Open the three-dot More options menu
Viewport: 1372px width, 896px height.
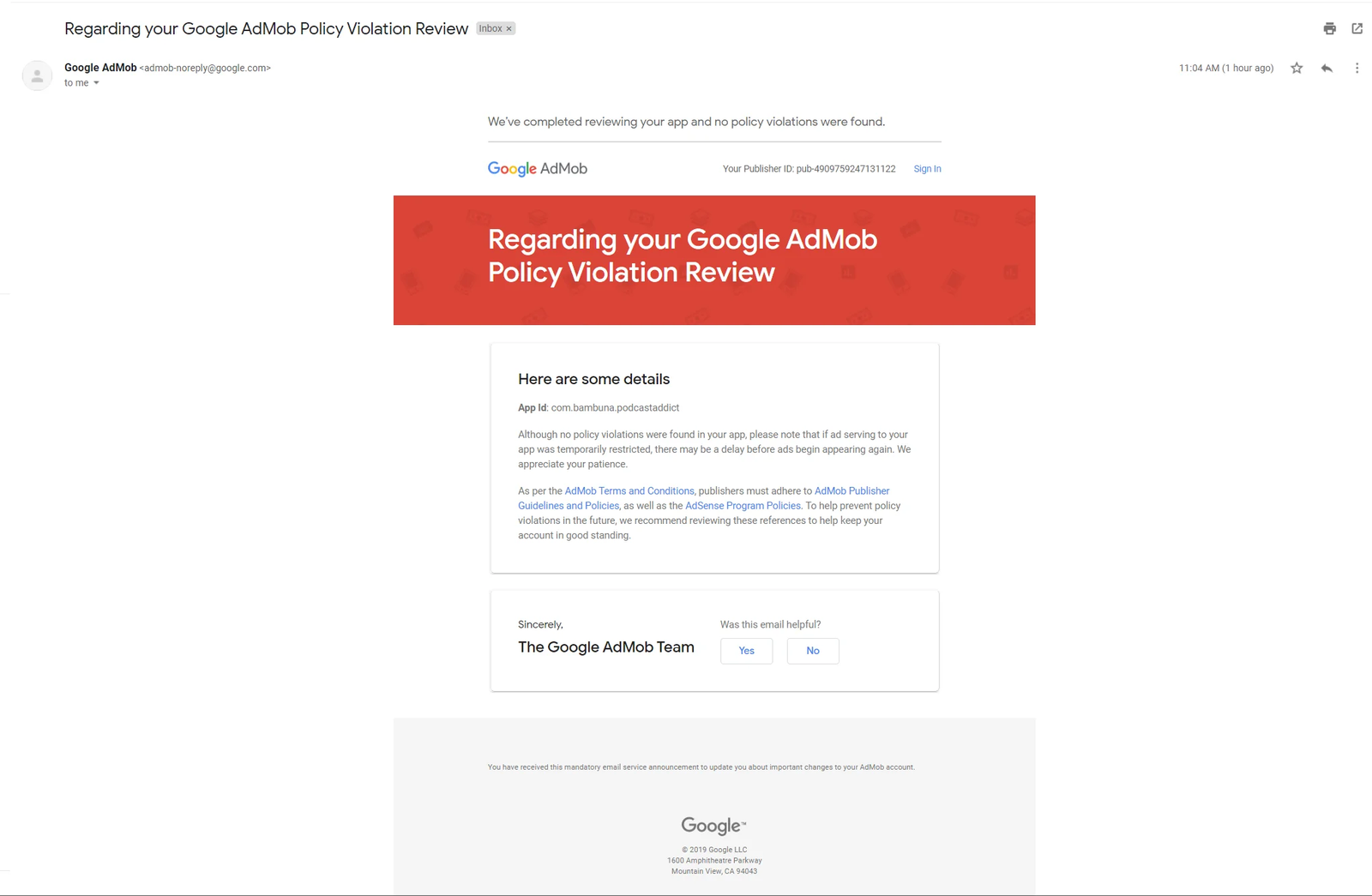coord(1357,68)
